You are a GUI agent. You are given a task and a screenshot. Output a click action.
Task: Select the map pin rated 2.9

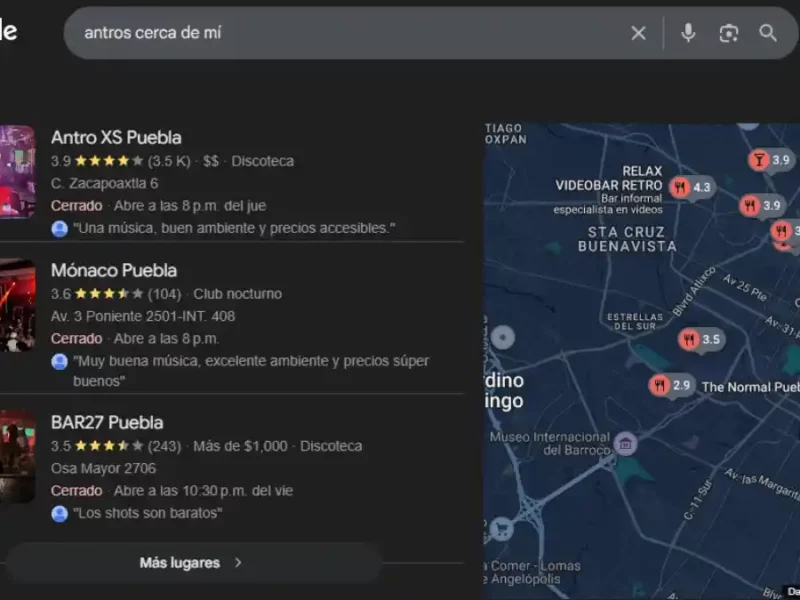click(671, 385)
